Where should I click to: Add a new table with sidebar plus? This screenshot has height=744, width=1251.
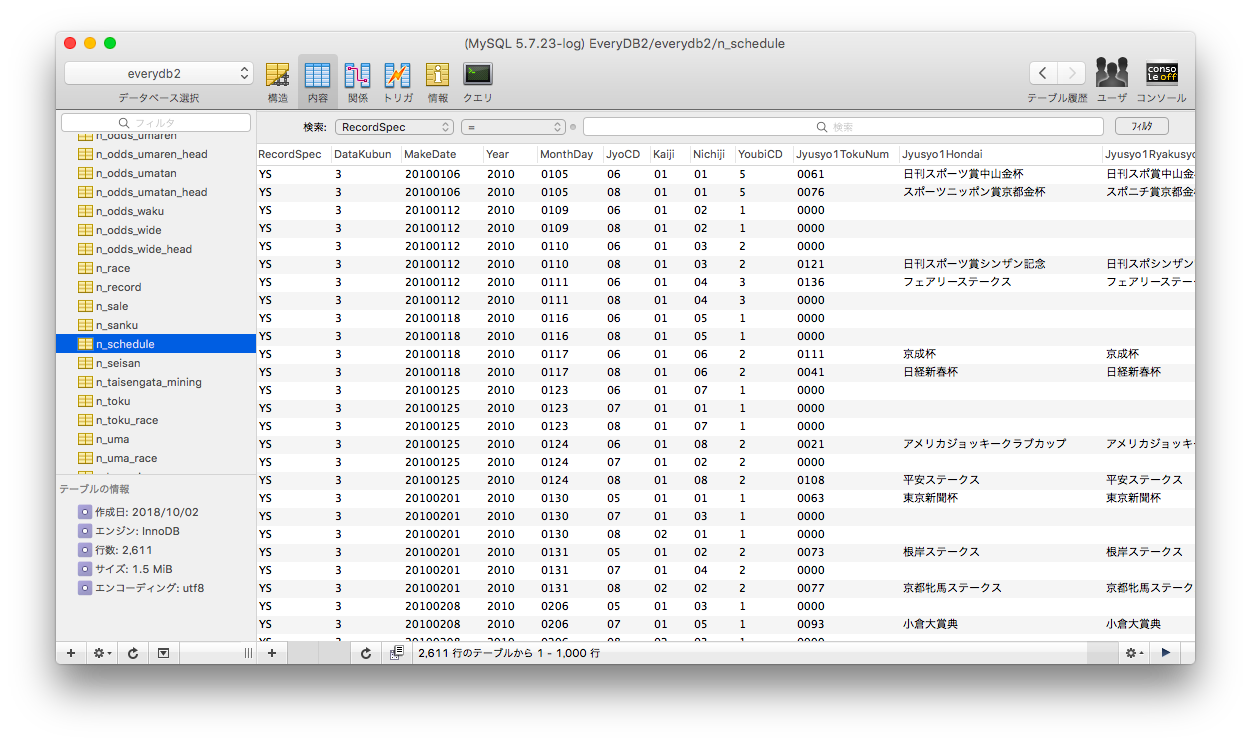coord(71,653)
